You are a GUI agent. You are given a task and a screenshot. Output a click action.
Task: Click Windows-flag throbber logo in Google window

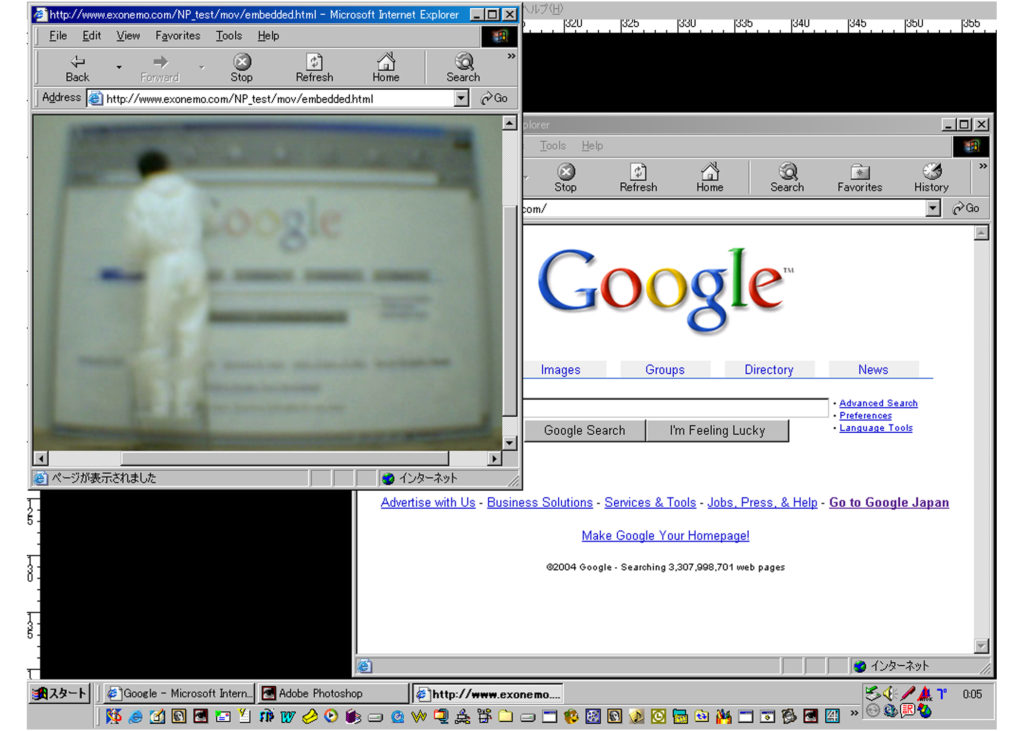[971, 146]
